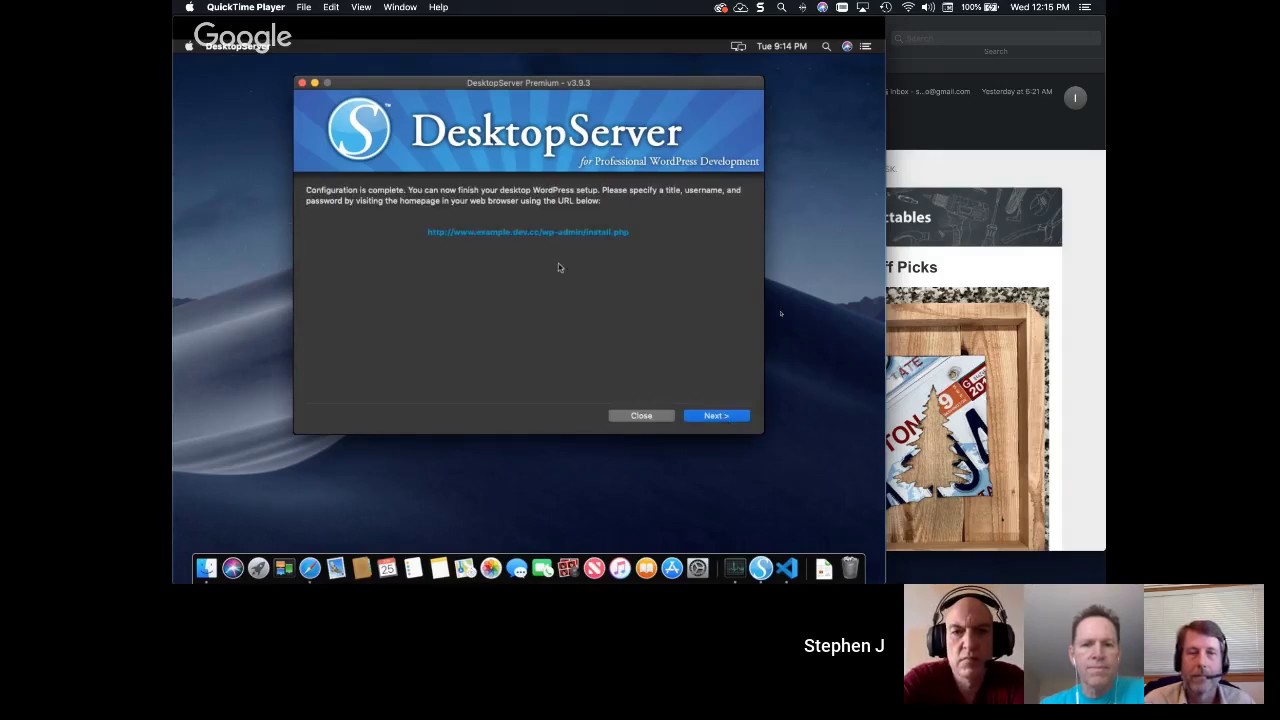Viewport: 1280px width, 720px height.
Task: Open Maps from the dock
Action: (465, 569)
